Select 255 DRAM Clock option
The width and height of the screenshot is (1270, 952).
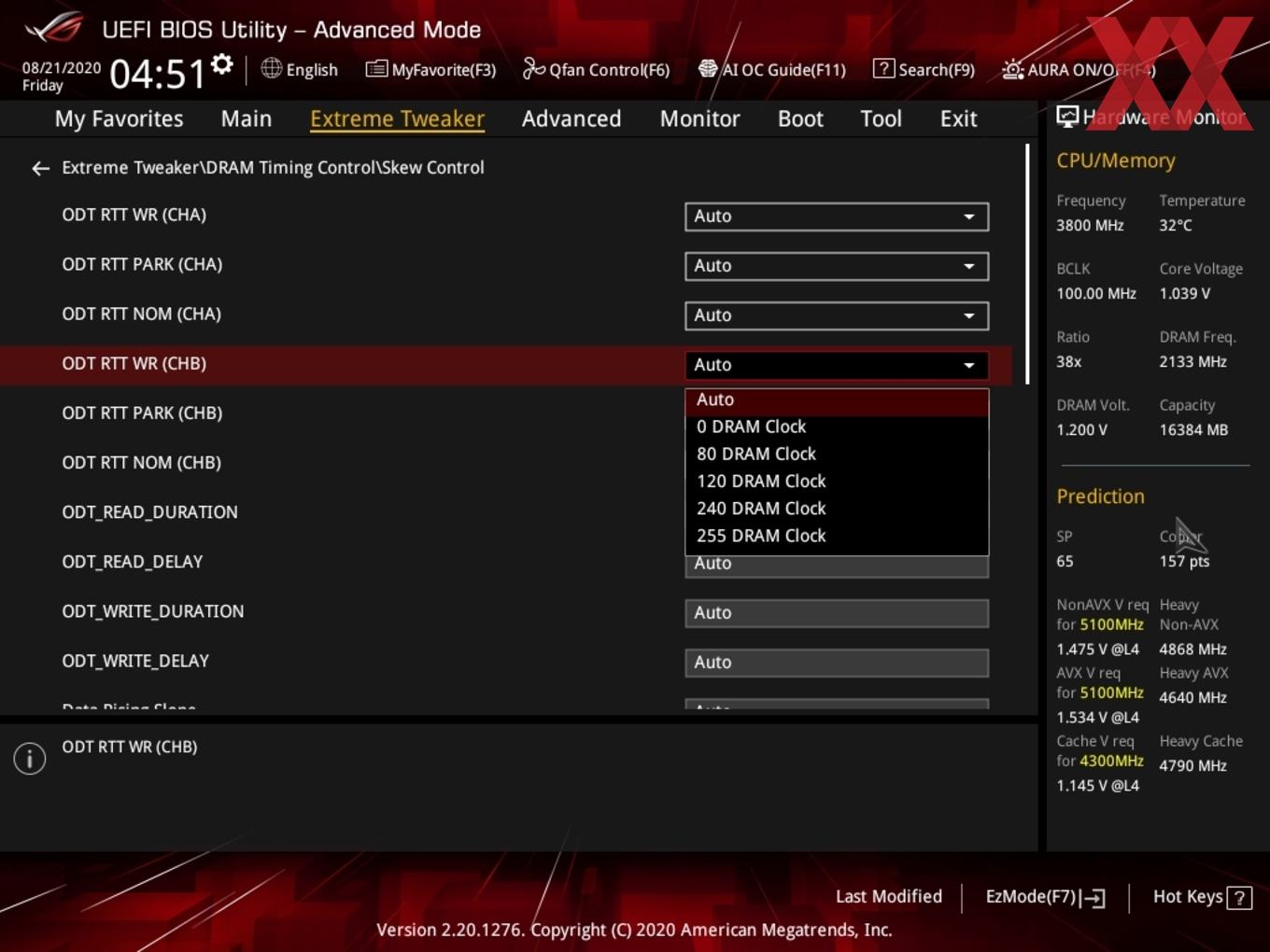[x=837, y=536]
